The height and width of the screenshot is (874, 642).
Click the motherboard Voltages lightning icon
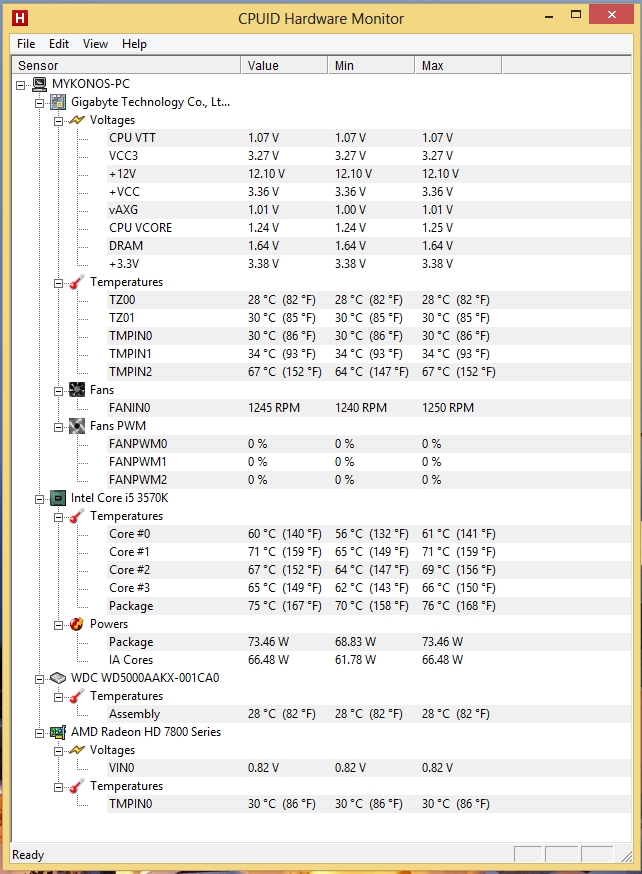click(x=77, y=120)
